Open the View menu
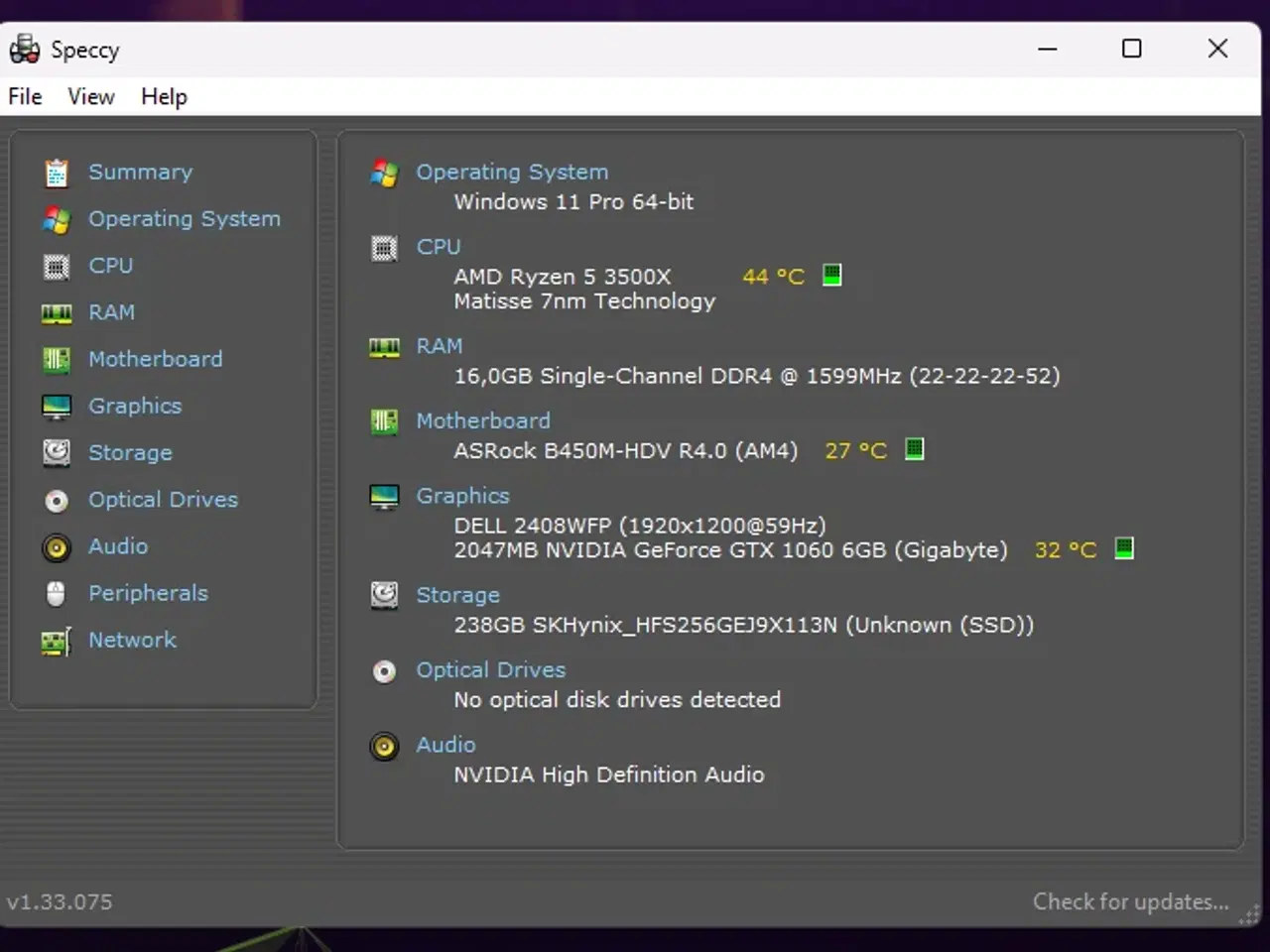 (90, 96)
